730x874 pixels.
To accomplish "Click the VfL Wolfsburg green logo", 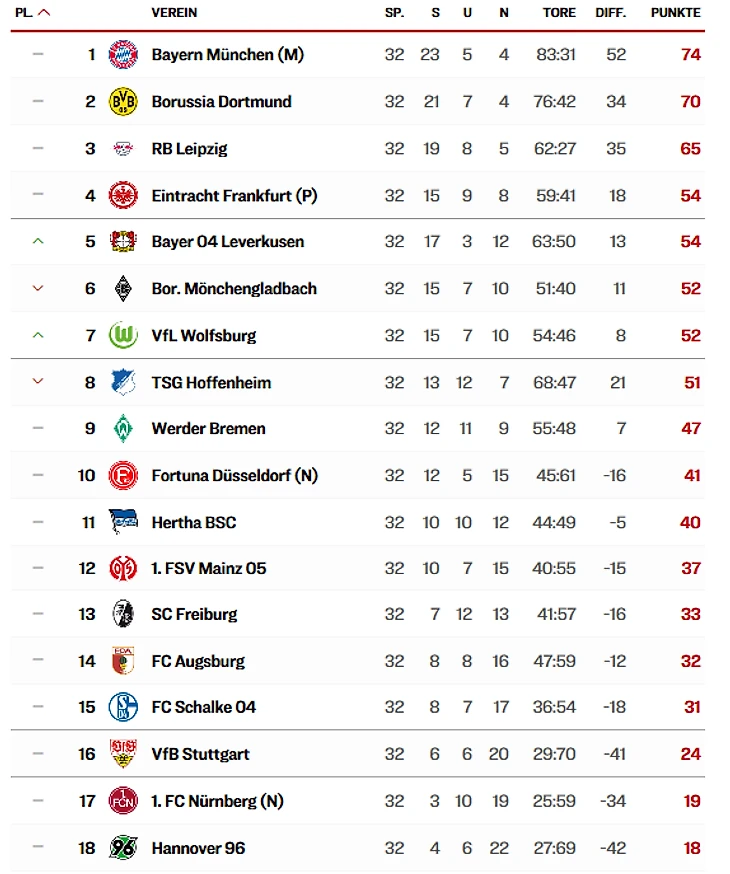I will (x=123, y=335).
